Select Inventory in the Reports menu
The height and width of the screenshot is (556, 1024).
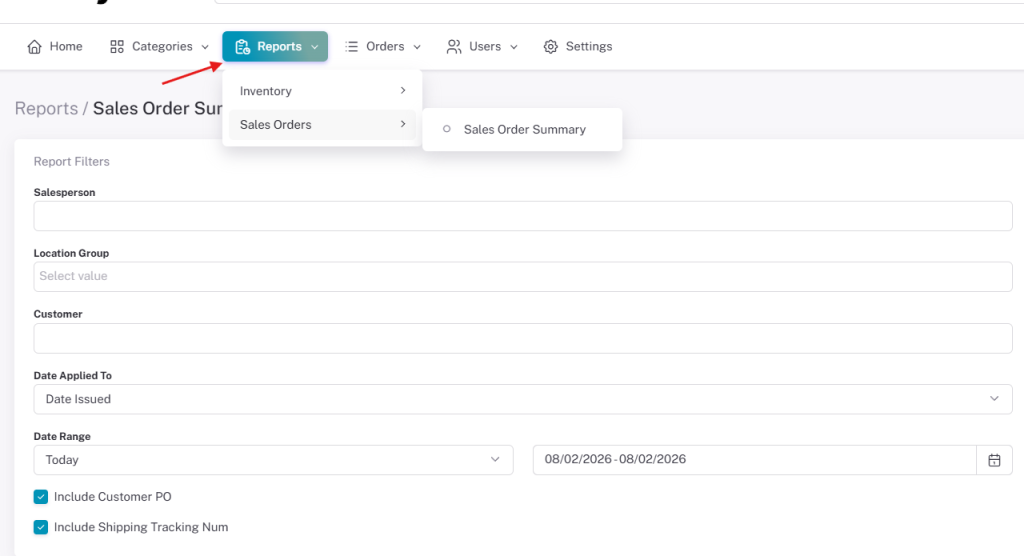pyautogui.click(x=322, y=91)
